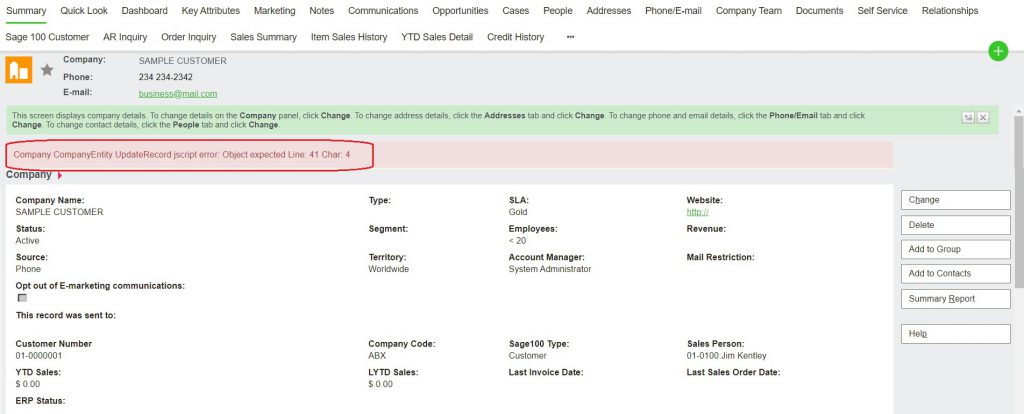
Task: Open the Order Inquiry tab
Action: tap(189, 37)
